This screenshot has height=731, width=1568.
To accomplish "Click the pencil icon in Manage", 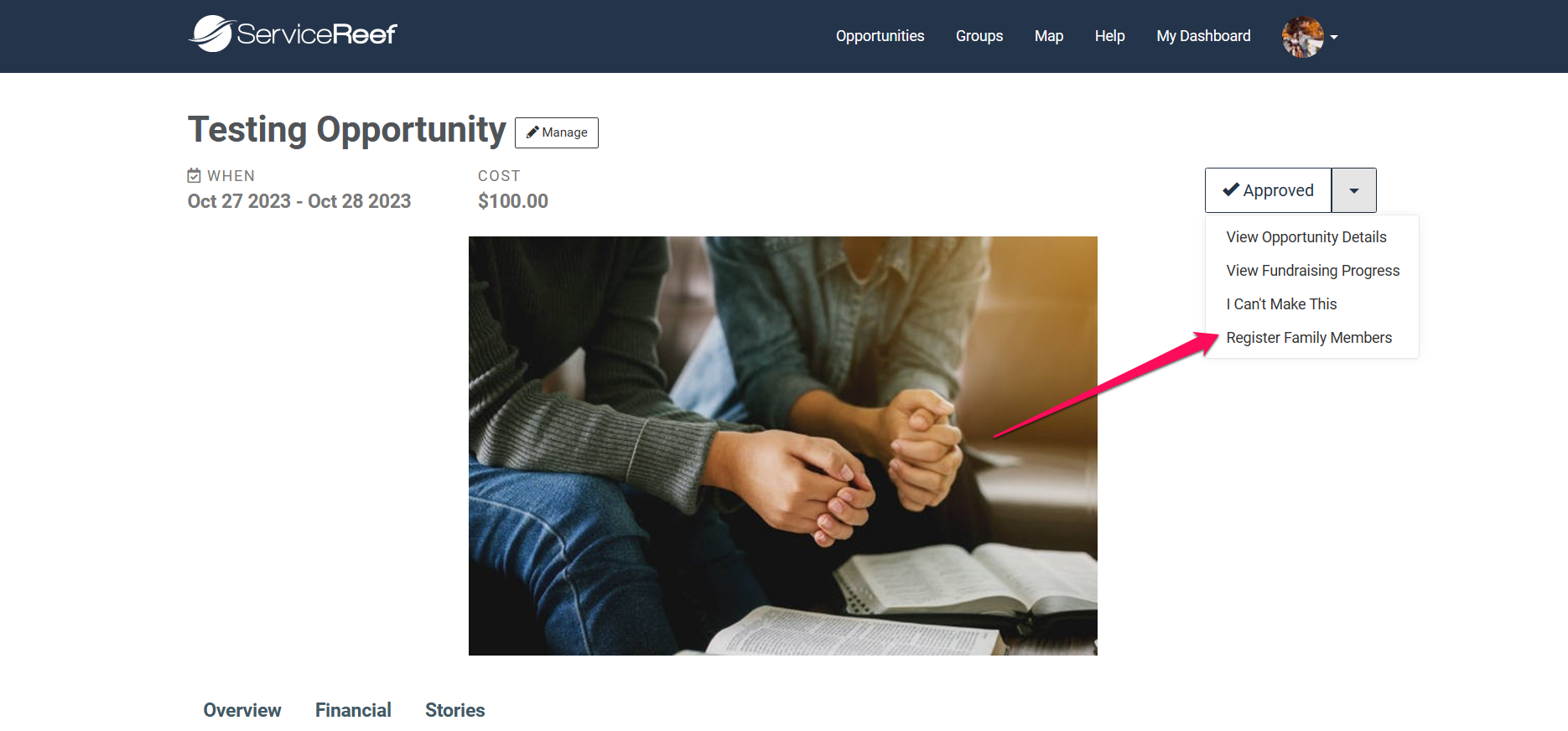I will click(x=532, y=132).
